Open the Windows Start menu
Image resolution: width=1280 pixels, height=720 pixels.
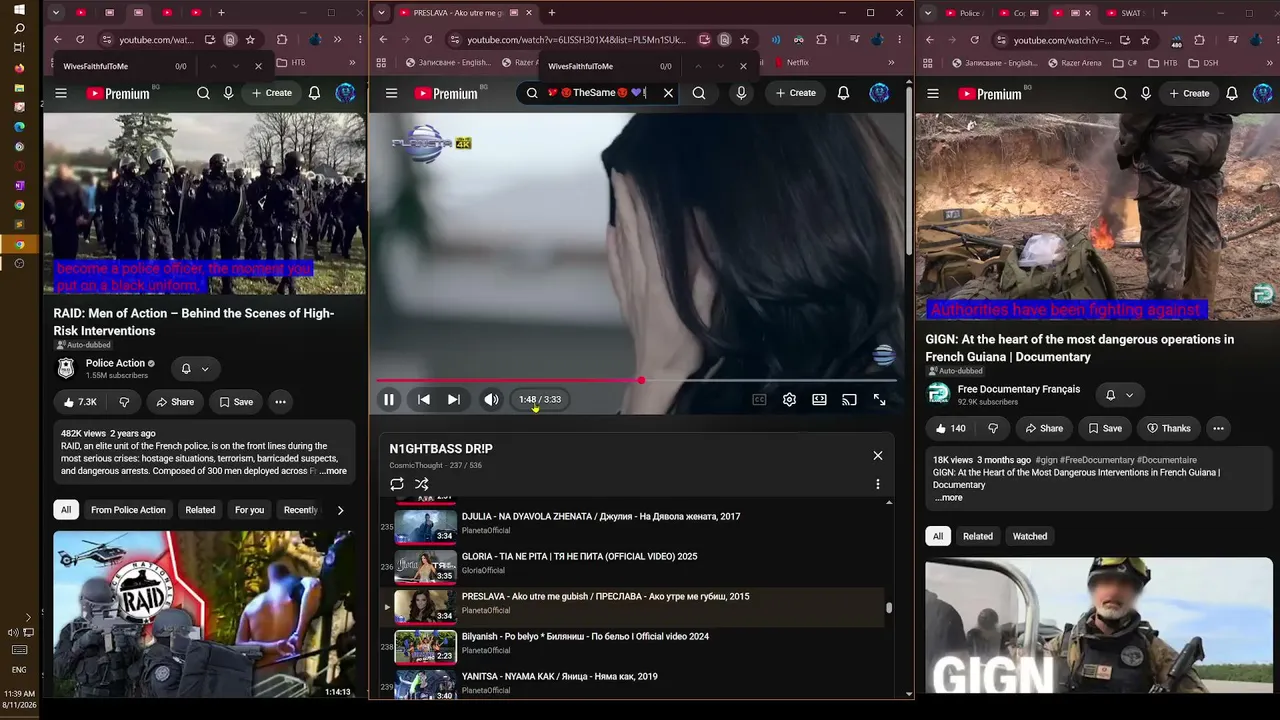19,9
